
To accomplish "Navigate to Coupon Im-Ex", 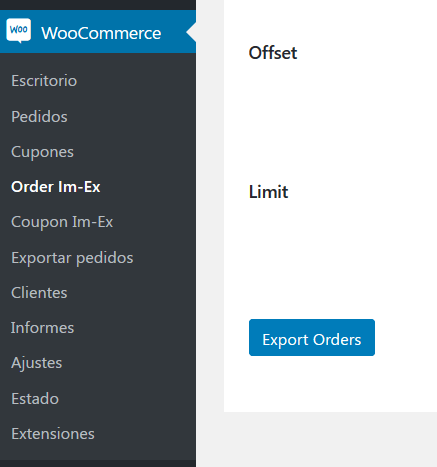I will click(x=62, y=222).
